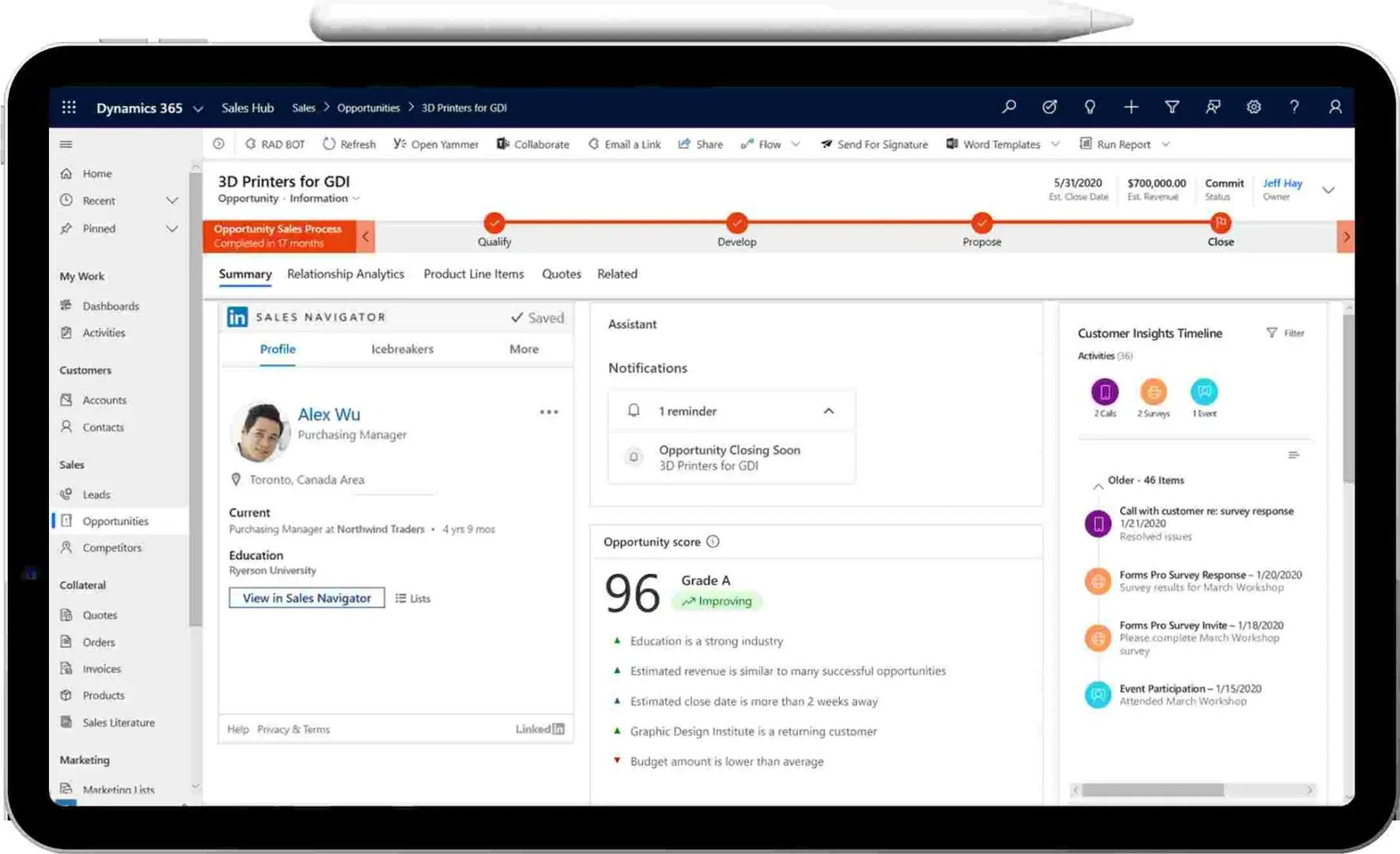1400x854 pixels.
Task: Expand the header details chevron next to Jeff Hay
Action: pyautogui.click(x=1329, y=190)
